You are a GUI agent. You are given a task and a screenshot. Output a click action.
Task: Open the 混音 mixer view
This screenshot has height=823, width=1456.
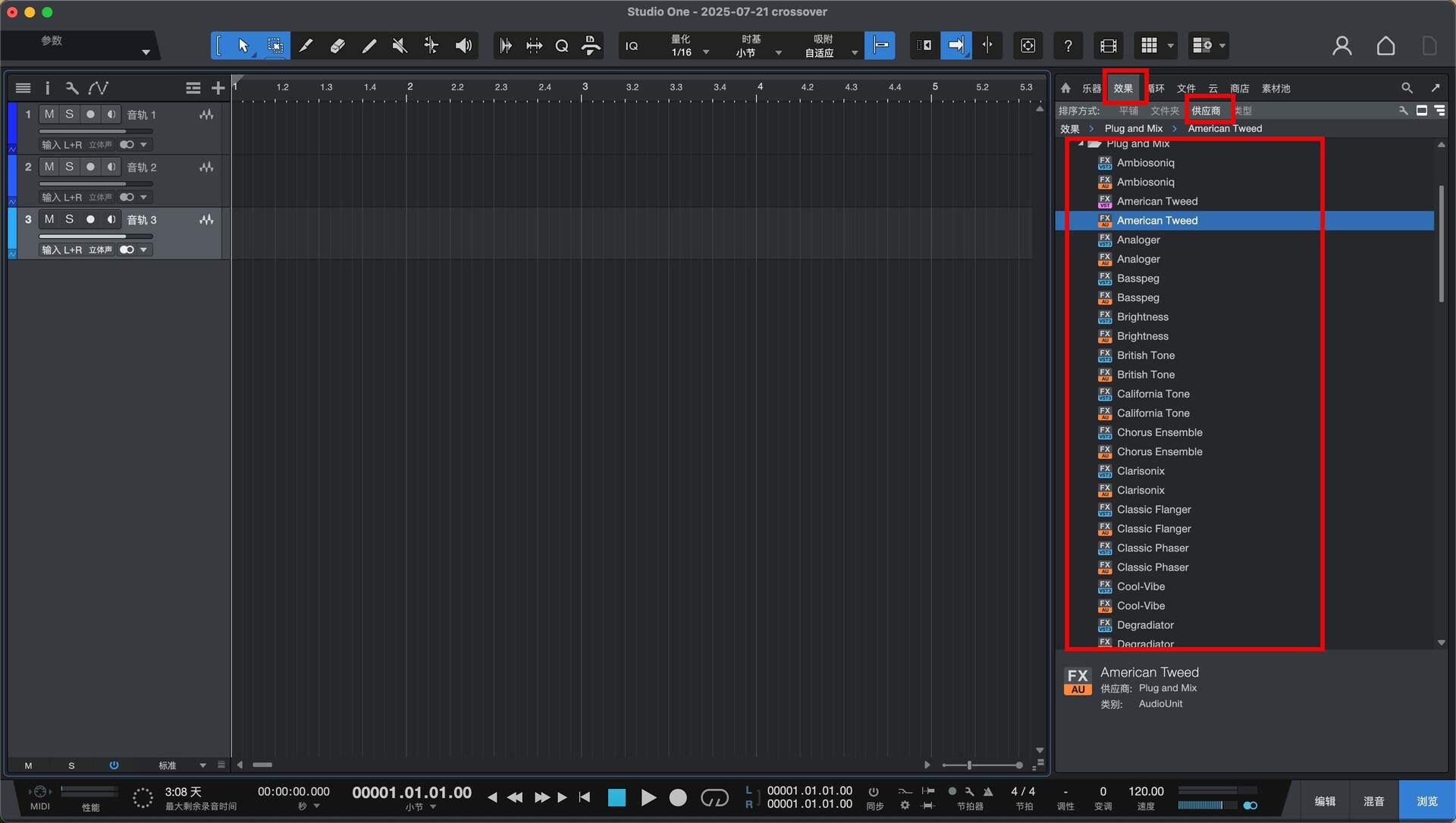point(1373,801)
